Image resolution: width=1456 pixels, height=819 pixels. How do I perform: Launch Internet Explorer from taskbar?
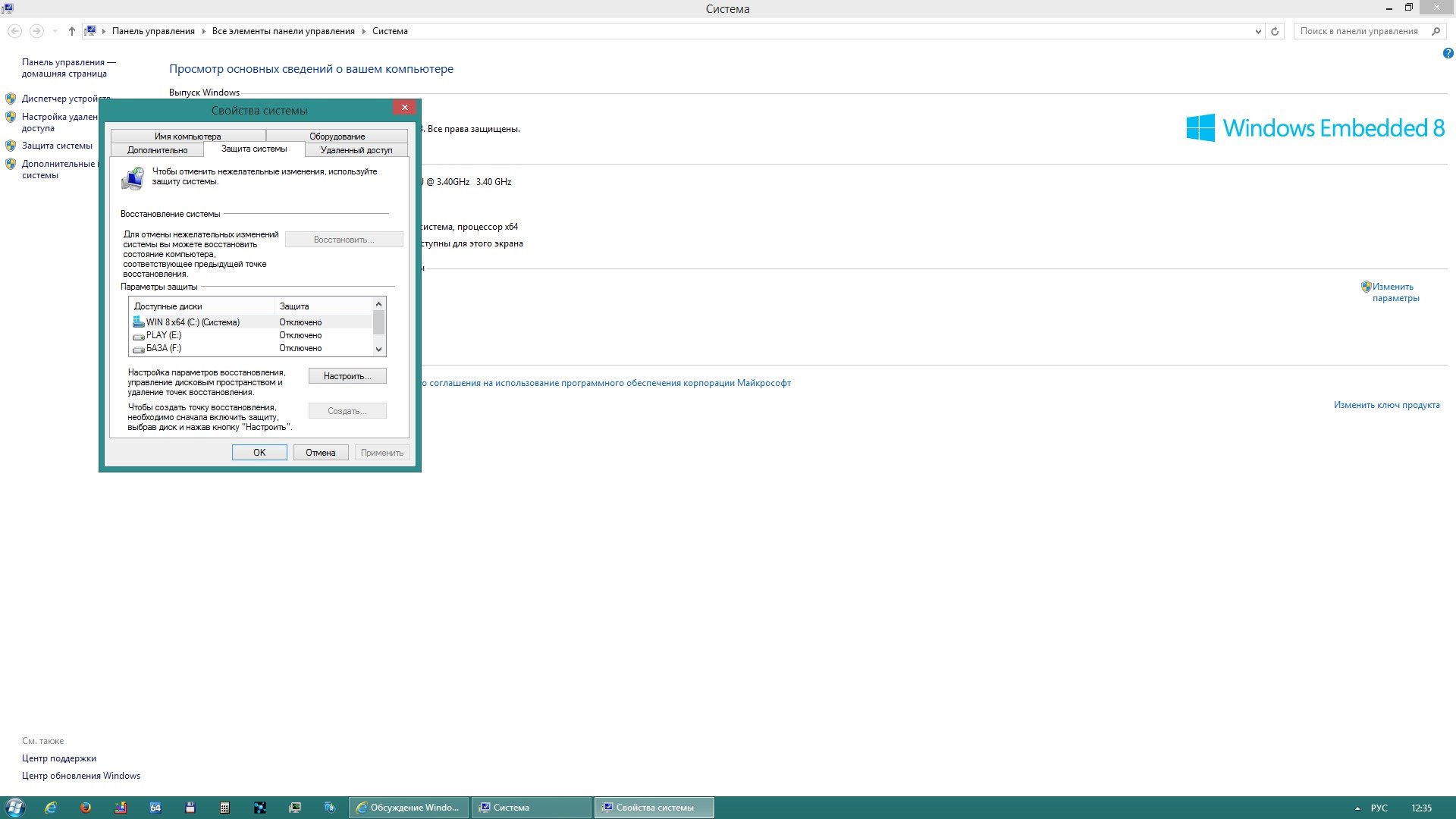51,808
